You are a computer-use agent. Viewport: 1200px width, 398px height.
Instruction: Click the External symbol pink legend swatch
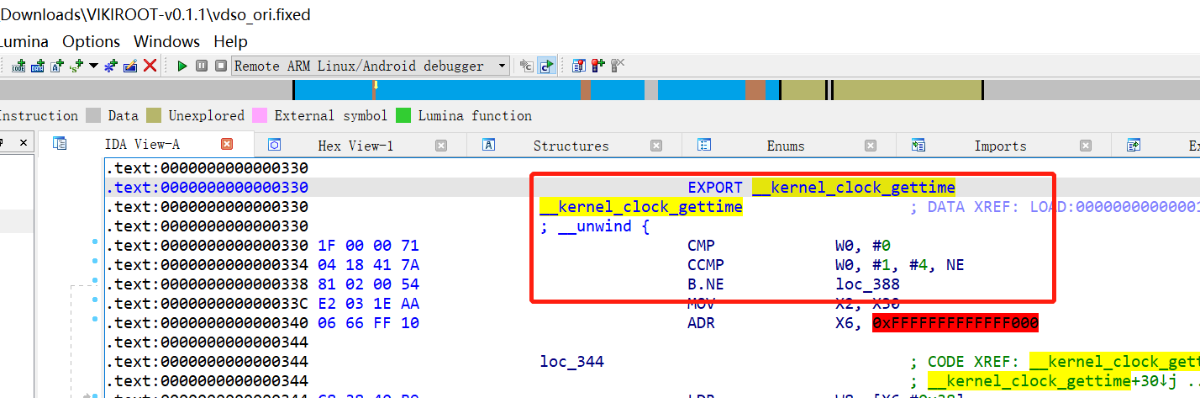coord(260,116)
